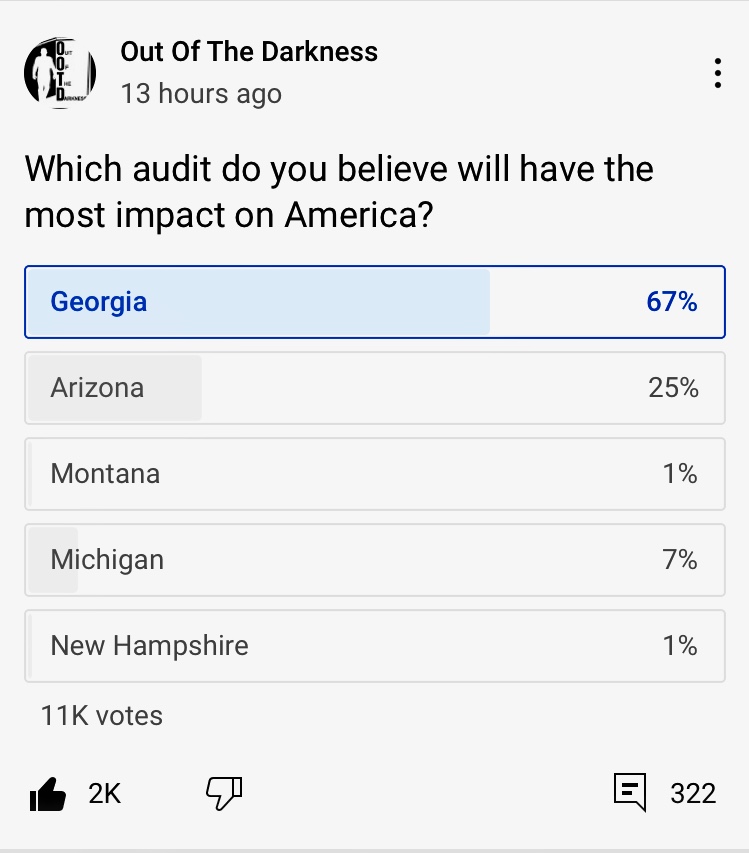The height and width of the screenshot is (853, 749).
Task: Vote for the Georgia poll option
Action: click(x=374, y=302)
